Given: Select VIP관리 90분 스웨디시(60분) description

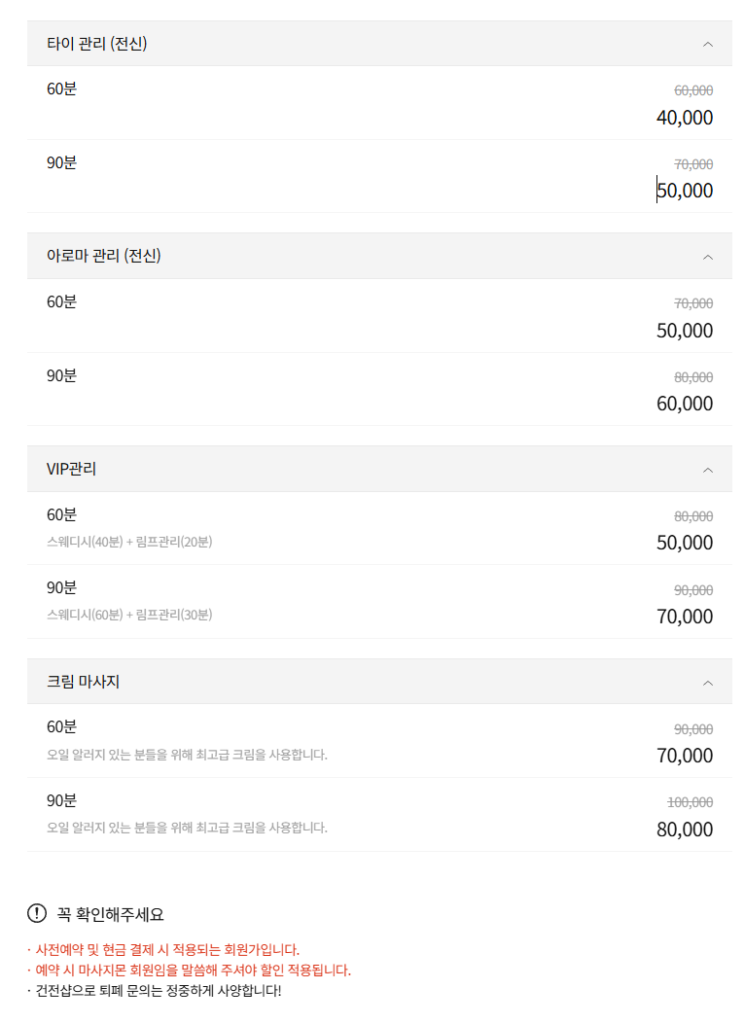Looking at the screenshot, I should pos(129,615).
